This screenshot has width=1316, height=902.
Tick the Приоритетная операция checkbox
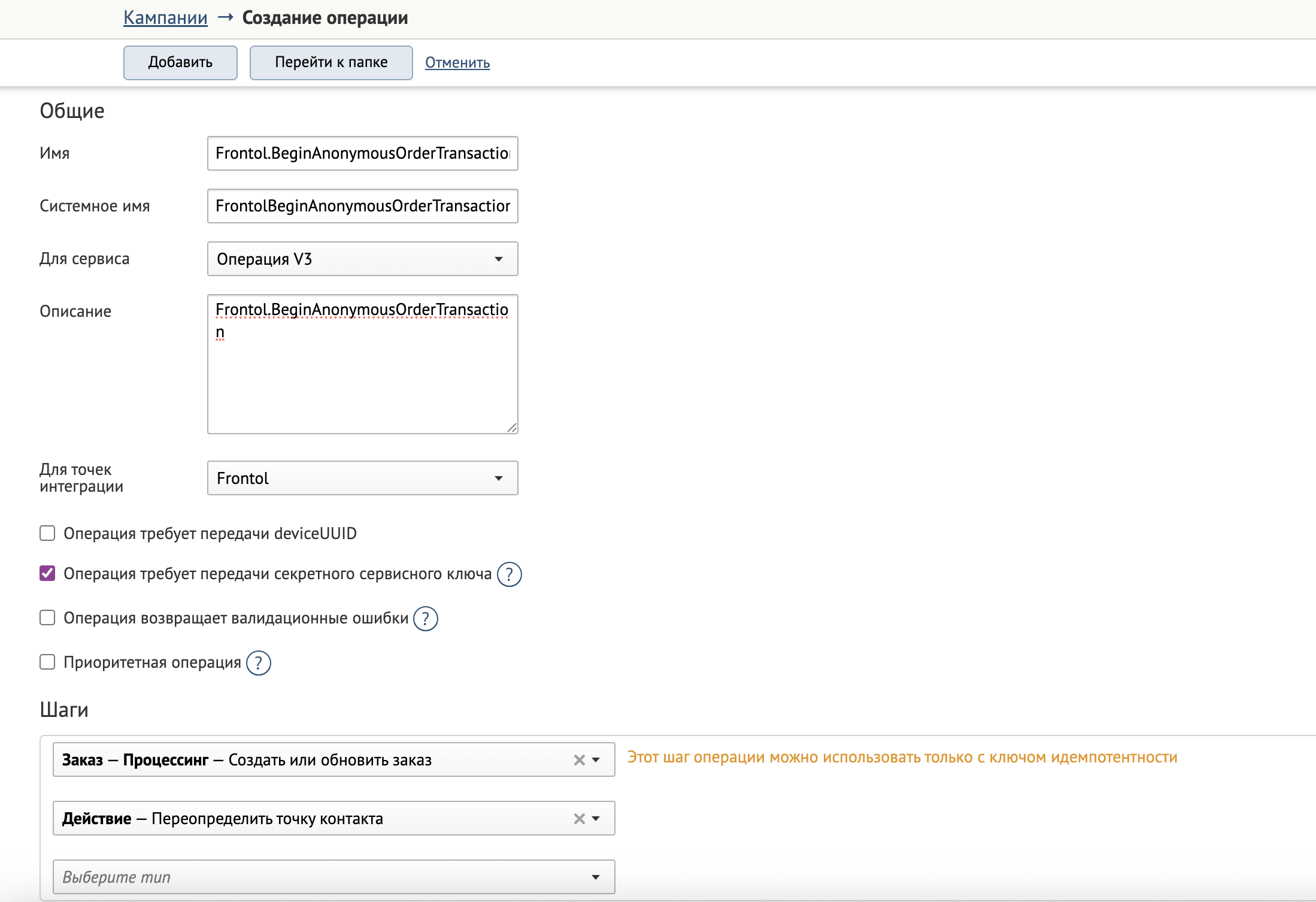tap(47, 662)
